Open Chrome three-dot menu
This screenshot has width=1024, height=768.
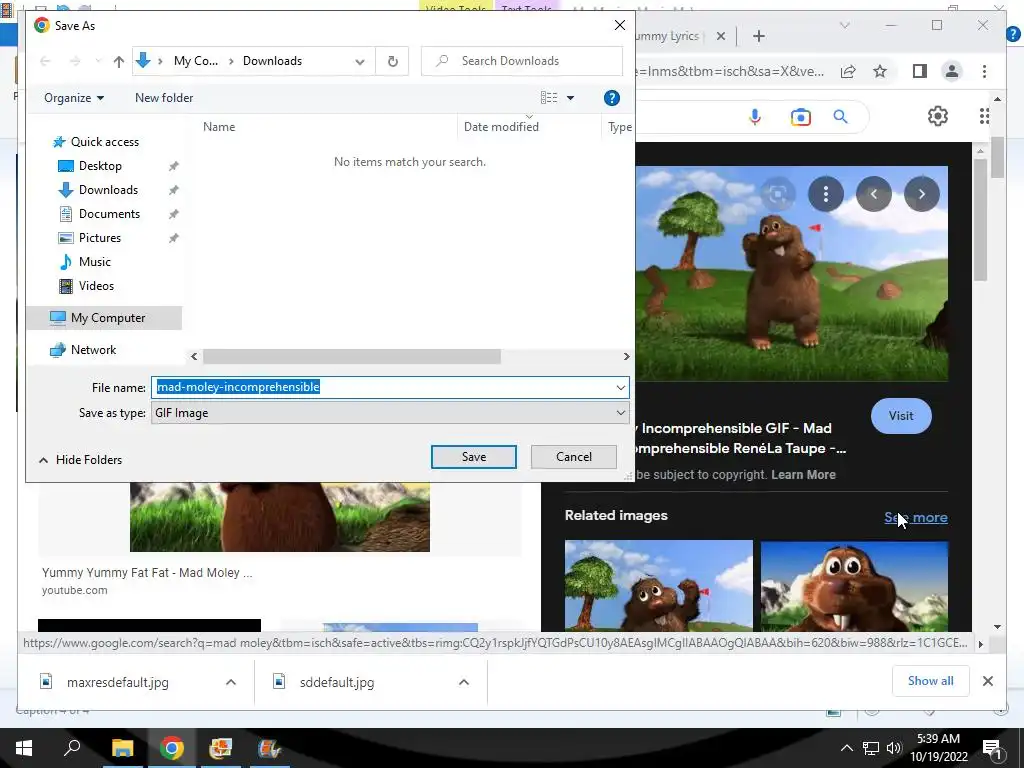984,71
